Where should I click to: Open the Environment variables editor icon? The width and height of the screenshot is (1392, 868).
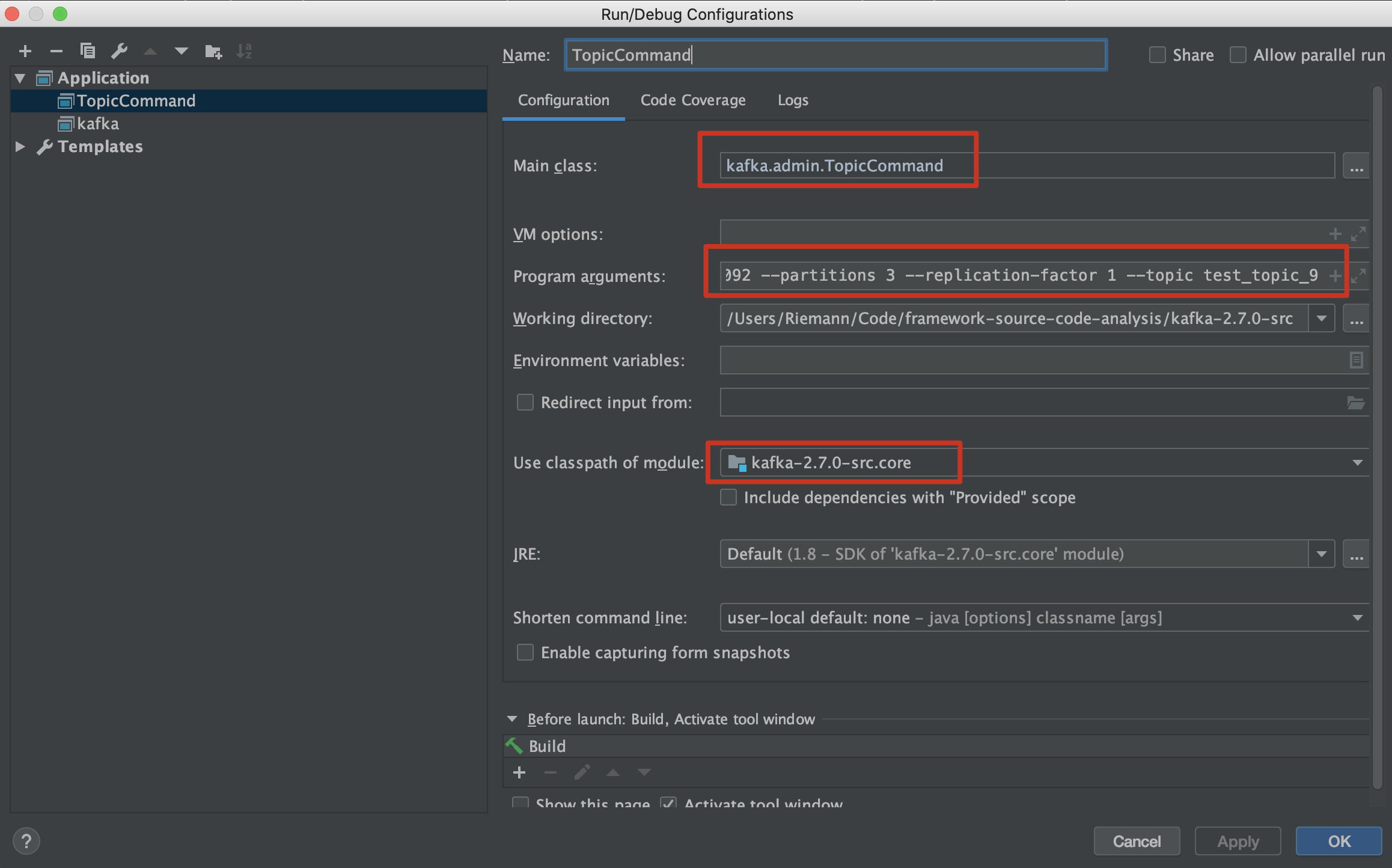pos(1356,360)
